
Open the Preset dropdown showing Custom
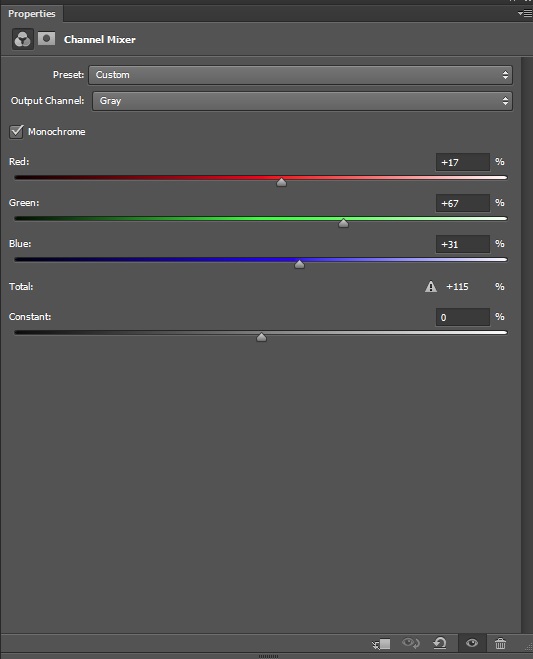coord(300,75)
